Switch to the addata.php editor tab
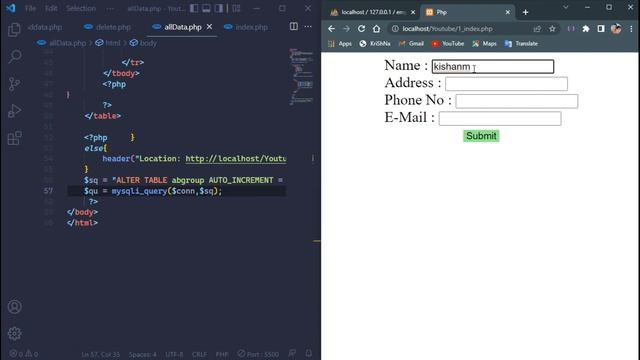The image size is (640, 360). [44, 27]
